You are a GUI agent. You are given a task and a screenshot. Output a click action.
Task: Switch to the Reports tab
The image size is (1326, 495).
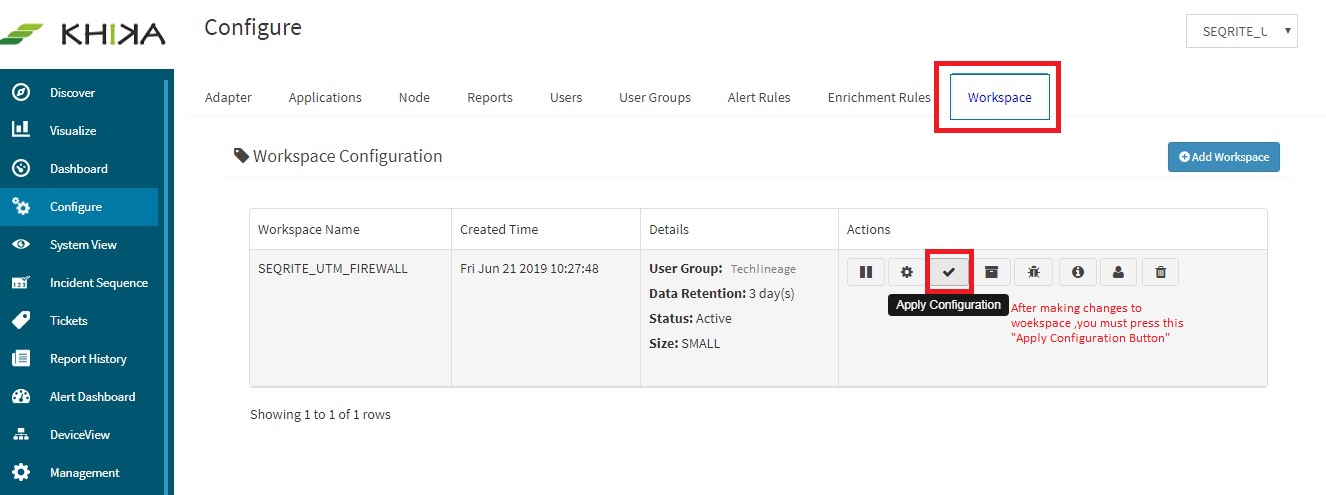point(490,97)
